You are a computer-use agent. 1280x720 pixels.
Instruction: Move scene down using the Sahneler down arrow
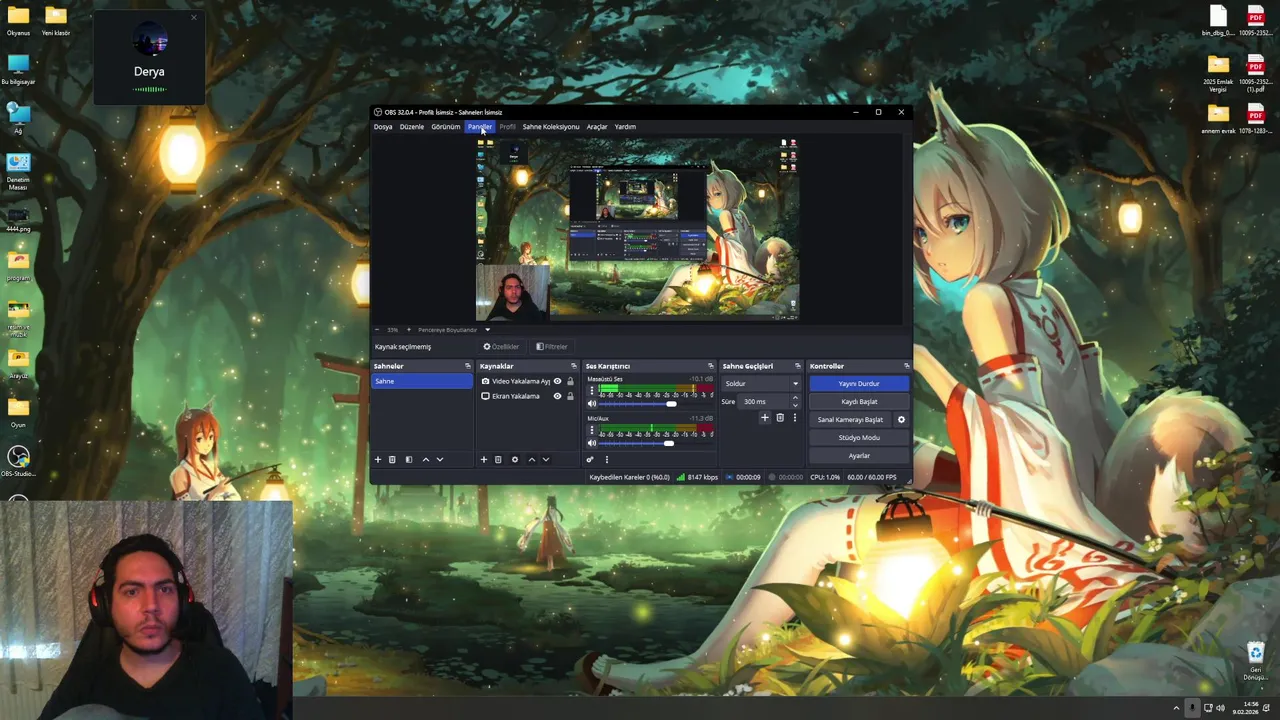[440, 460]
